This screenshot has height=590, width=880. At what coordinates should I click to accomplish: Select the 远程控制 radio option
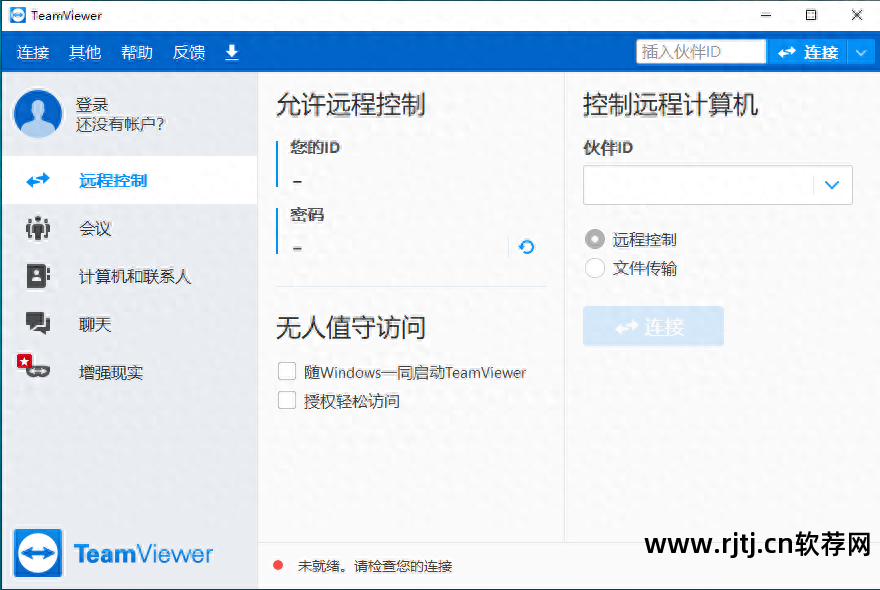(x=594, y=239)
